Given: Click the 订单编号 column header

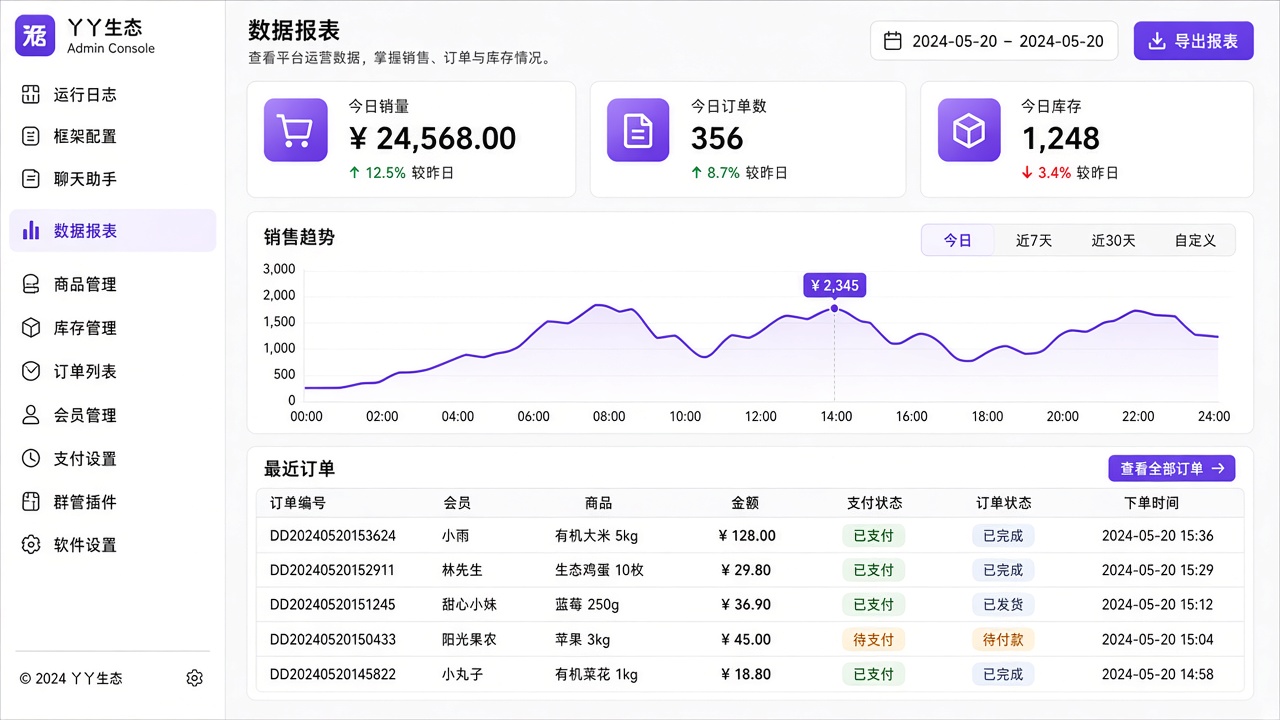Looking at the screenshot, I should point(297,503).
